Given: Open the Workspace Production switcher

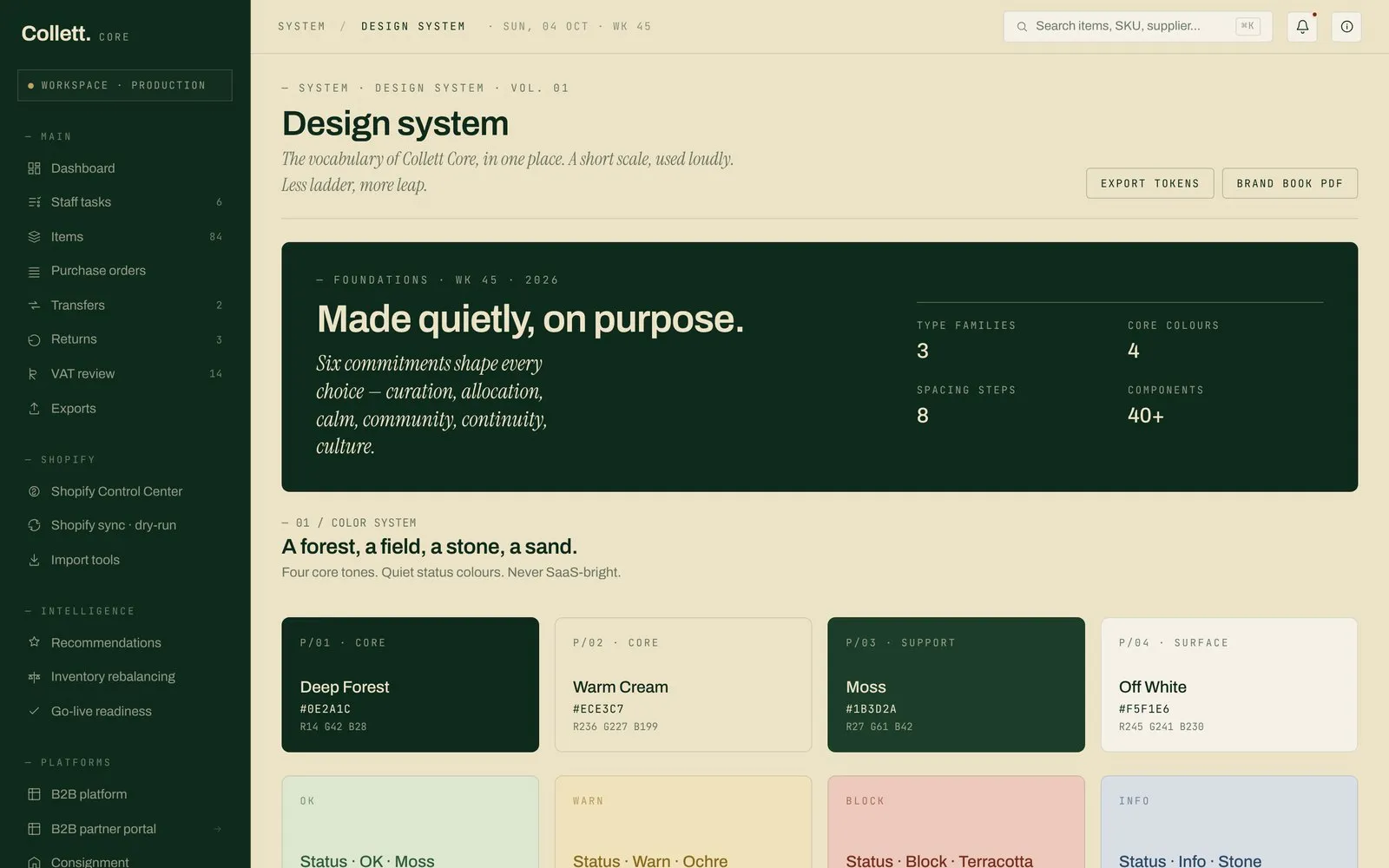Looking at the screenshot, I should click(125, 85).
